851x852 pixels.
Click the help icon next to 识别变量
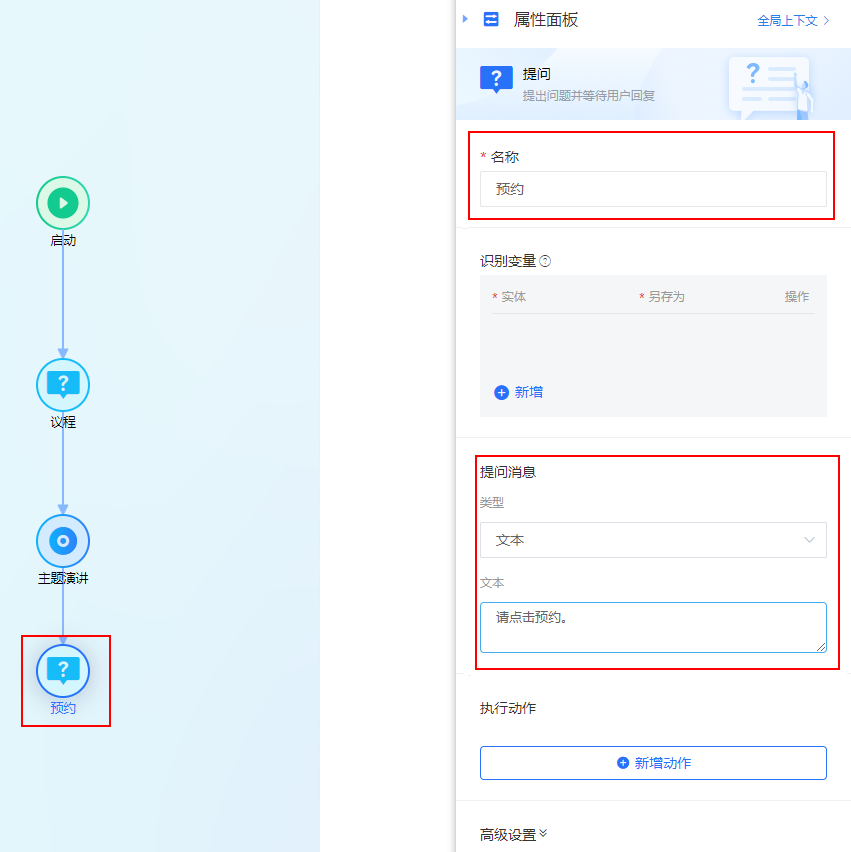tap(545, 261)
